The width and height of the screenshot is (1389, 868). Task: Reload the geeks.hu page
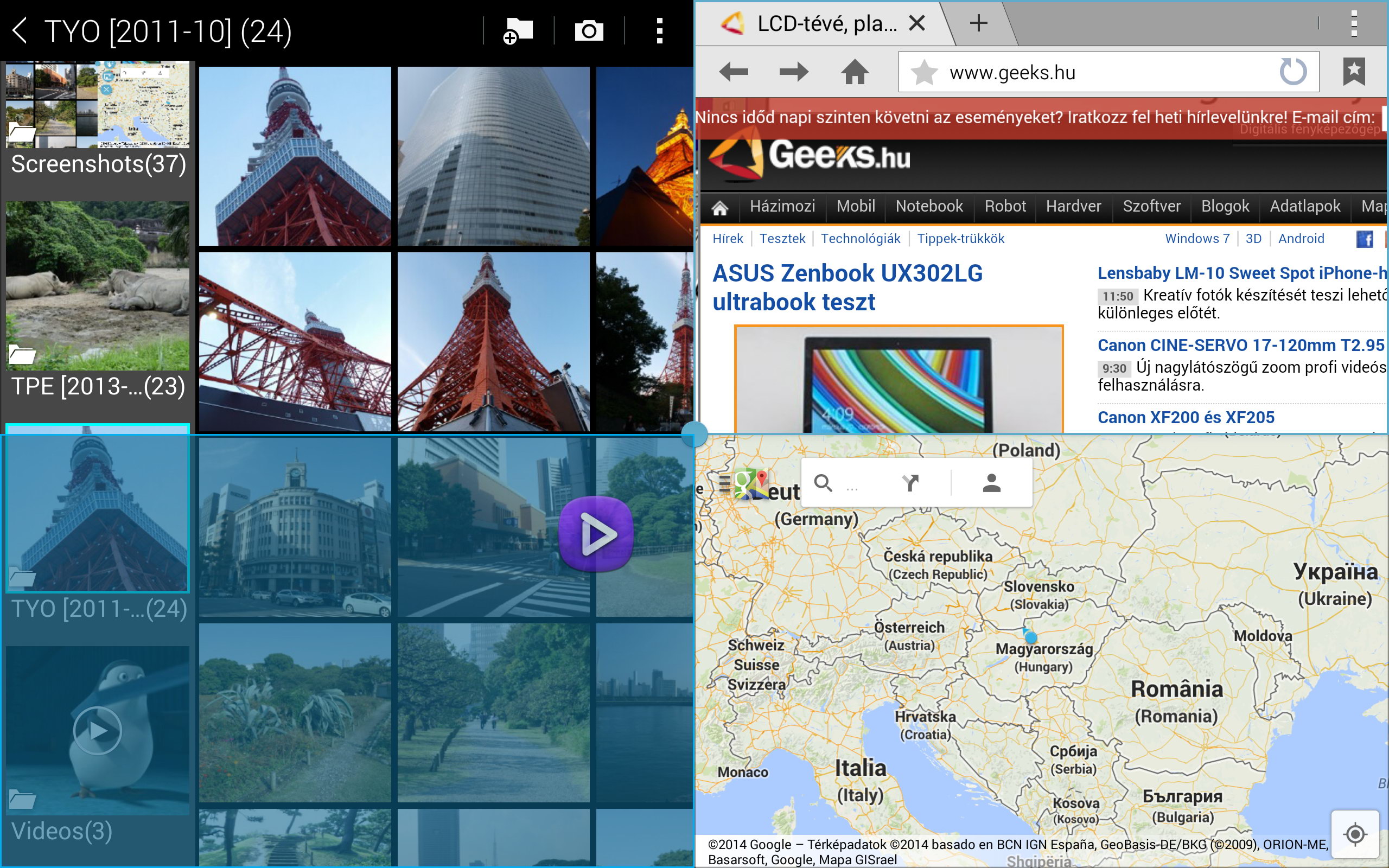click(1293, 72)
